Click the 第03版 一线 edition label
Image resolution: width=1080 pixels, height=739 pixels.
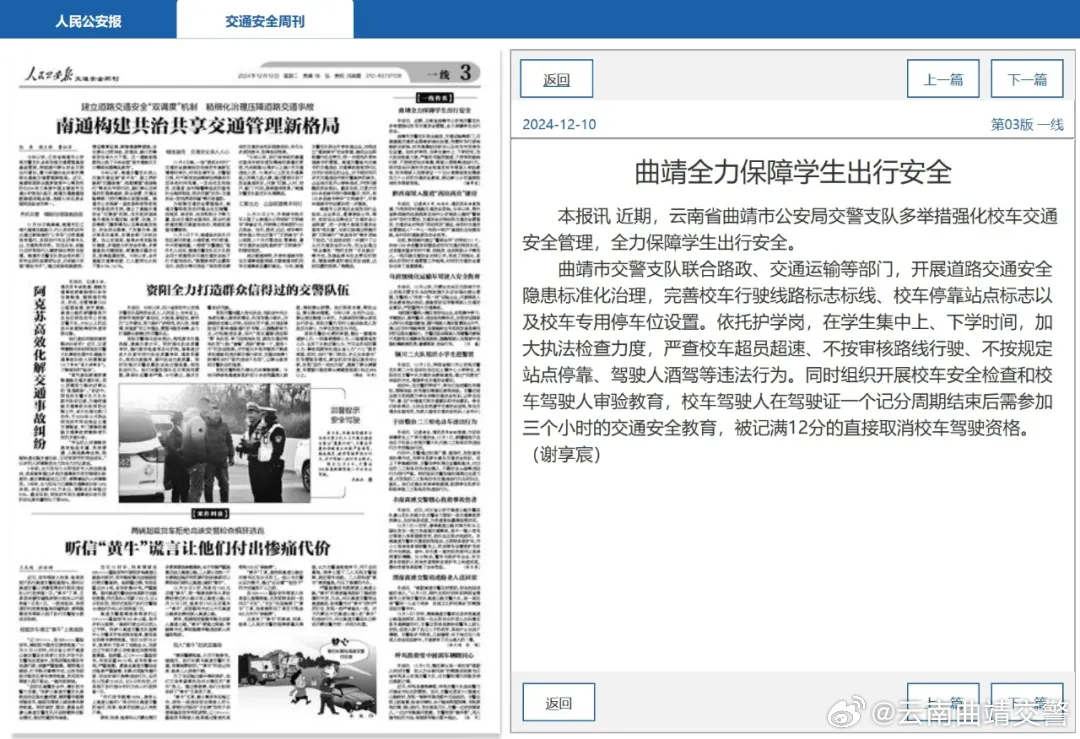coord(1026,124)
